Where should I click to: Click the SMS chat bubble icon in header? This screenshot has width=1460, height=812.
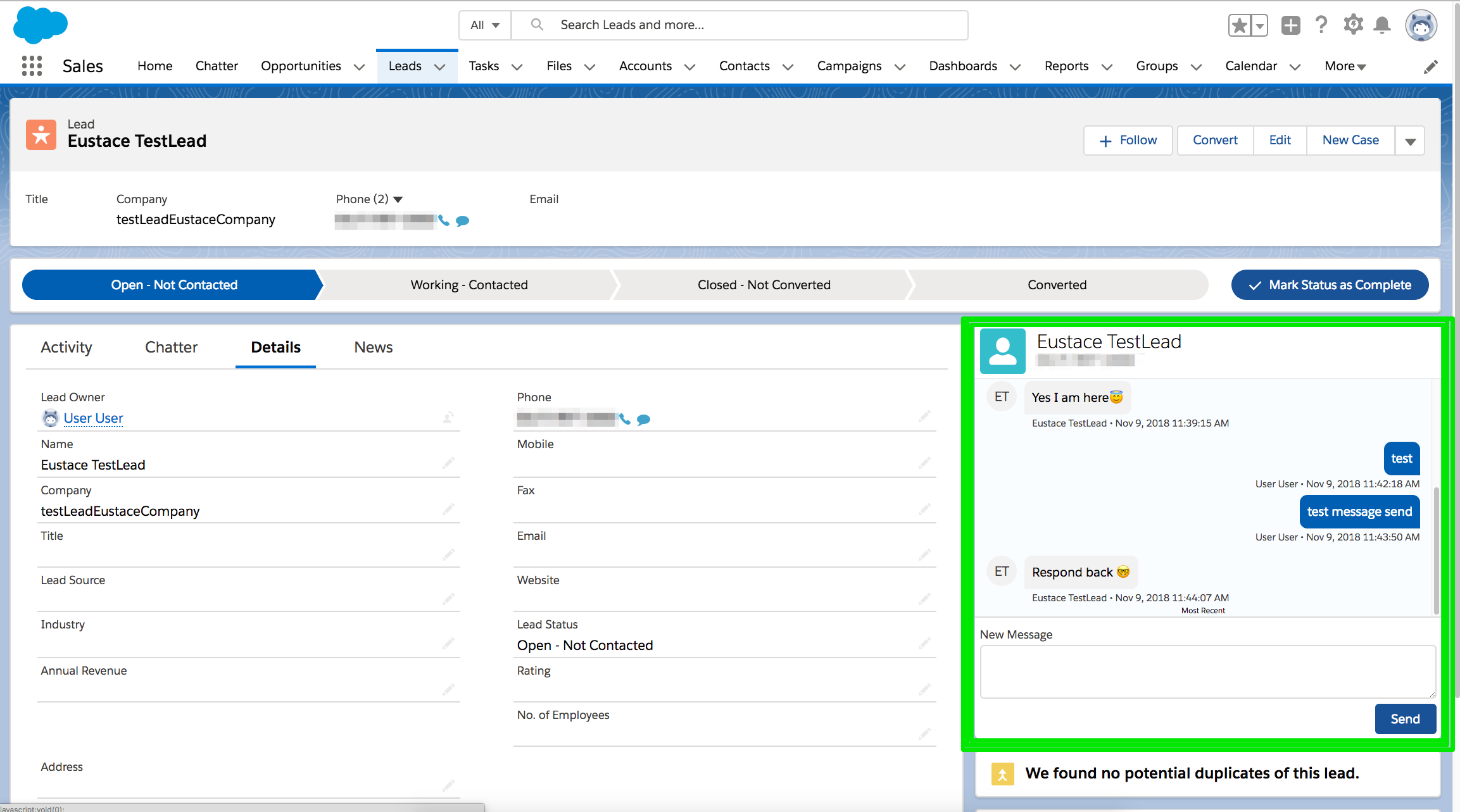463,221
